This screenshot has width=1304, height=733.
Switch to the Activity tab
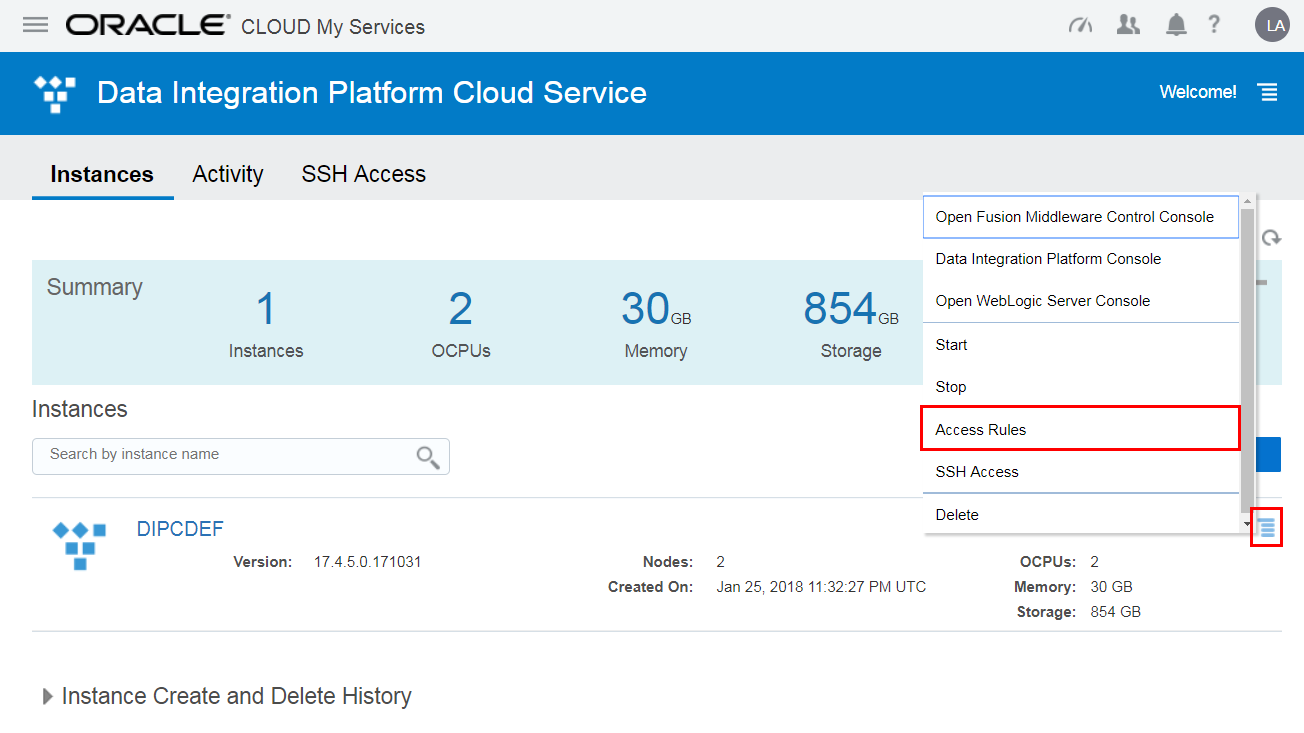pos(227,173)
